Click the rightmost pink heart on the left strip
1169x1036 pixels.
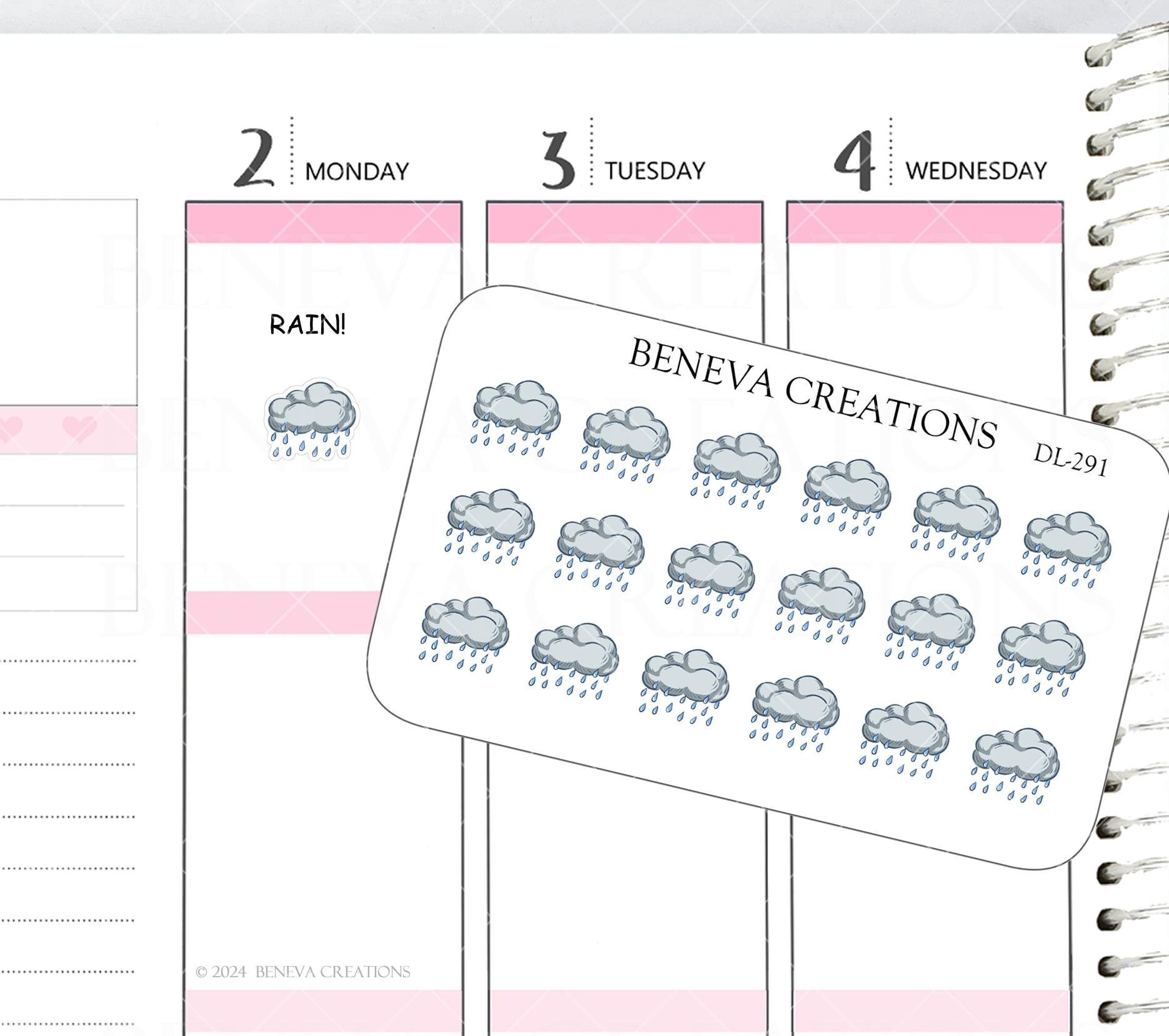(80, 429)
